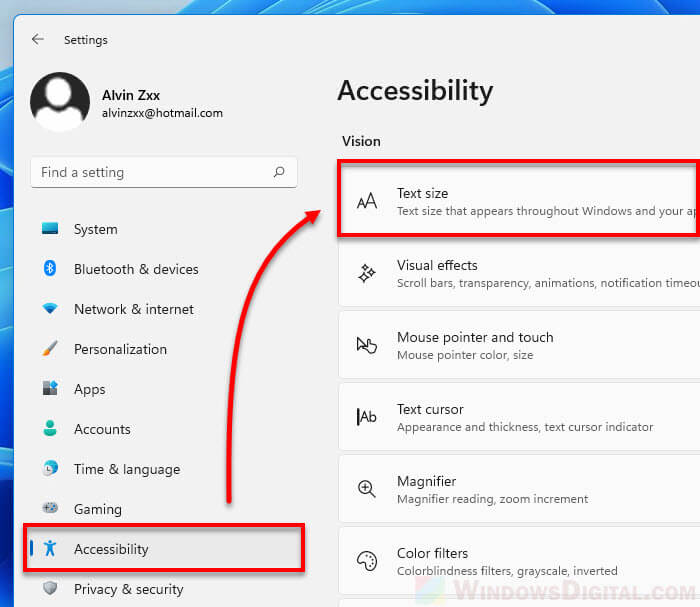Click the Alvin Zxx account name

[131, 95]
